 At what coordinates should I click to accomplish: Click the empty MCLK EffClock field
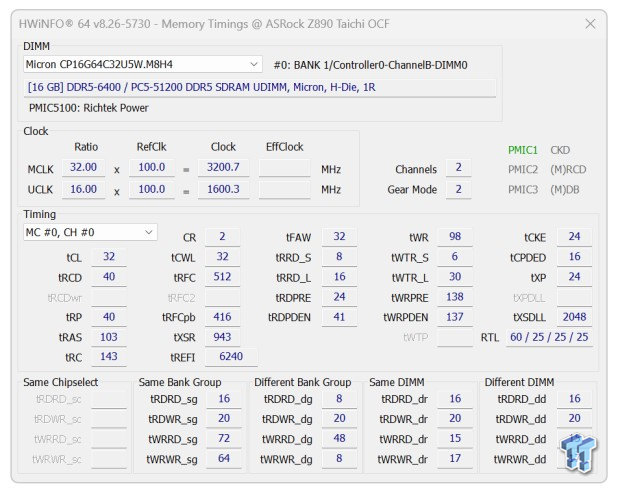click(x=285, y=167)
